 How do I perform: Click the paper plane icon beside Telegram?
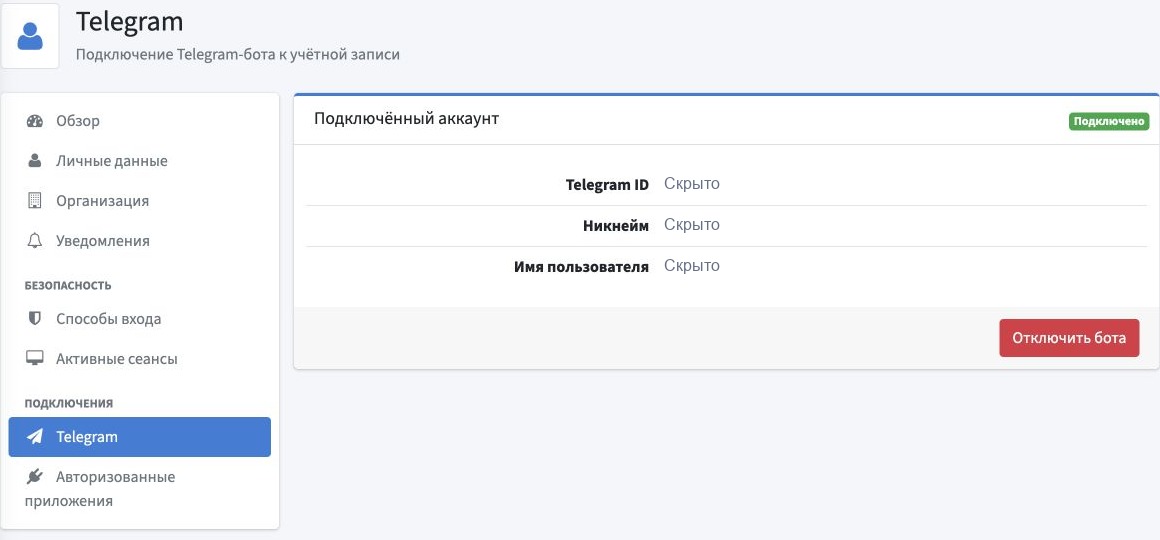35,437
